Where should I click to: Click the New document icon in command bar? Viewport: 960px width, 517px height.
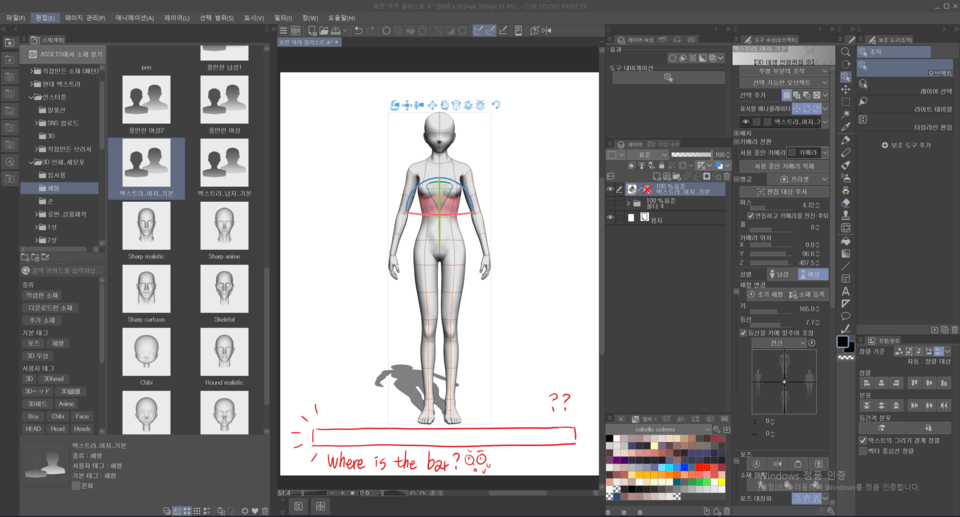pyautogui.click(x=312, y=30)
